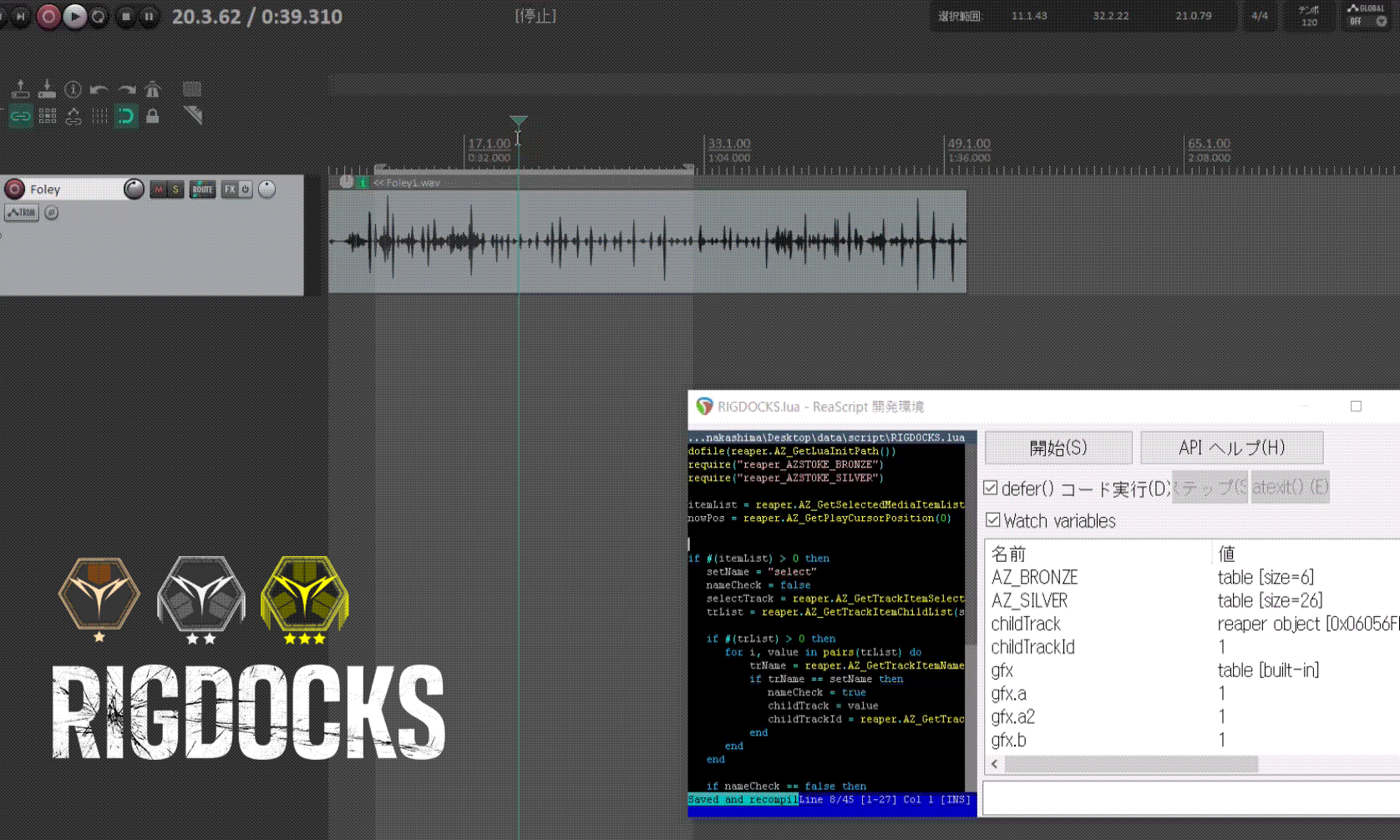This screenshot has width=1400, height=840.
Task: Redo the action with the redo arrow
Action: tap(126, 89)
